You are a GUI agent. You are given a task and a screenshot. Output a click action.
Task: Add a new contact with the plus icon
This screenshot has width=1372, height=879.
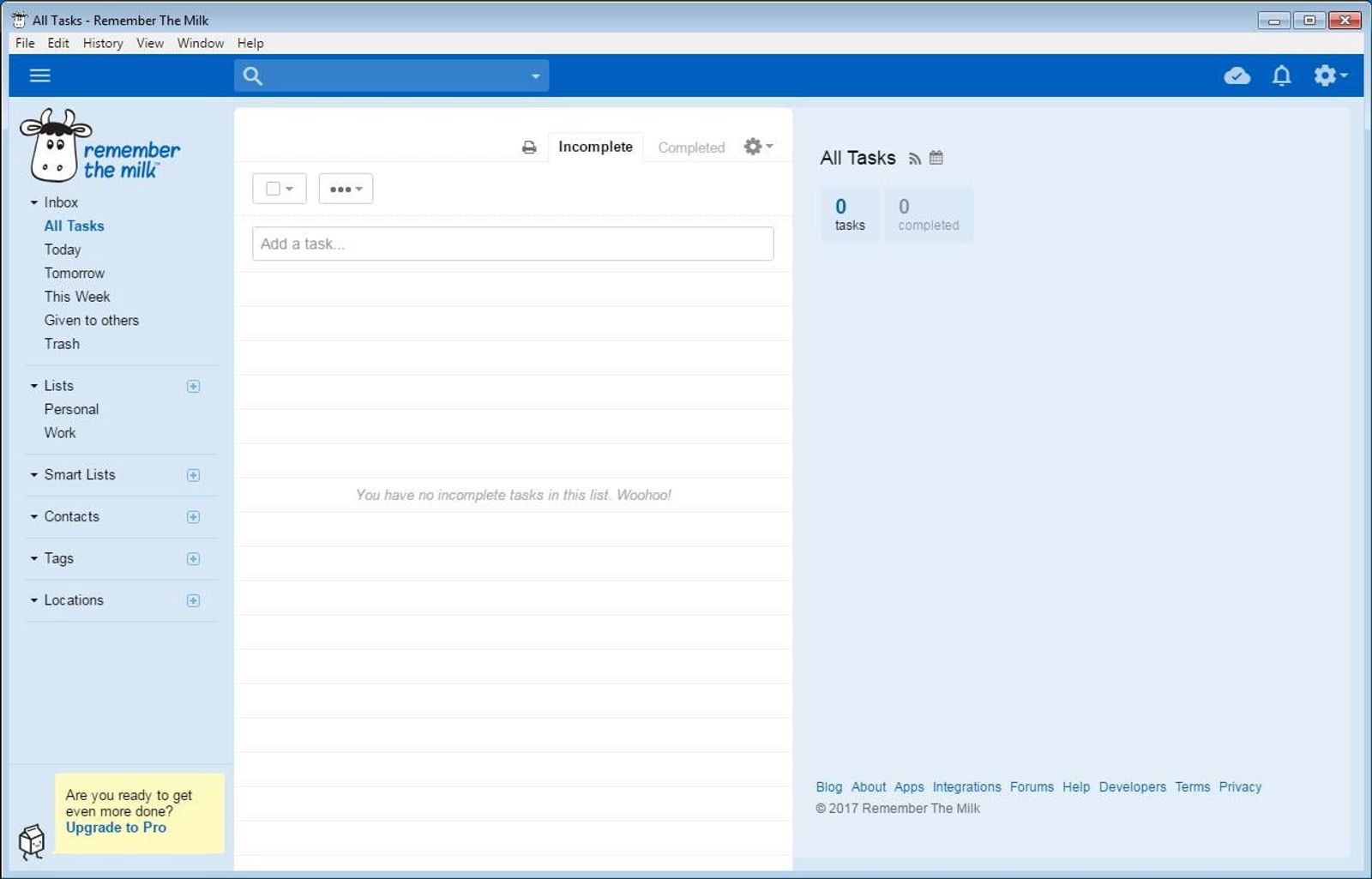tap(193, 517)
